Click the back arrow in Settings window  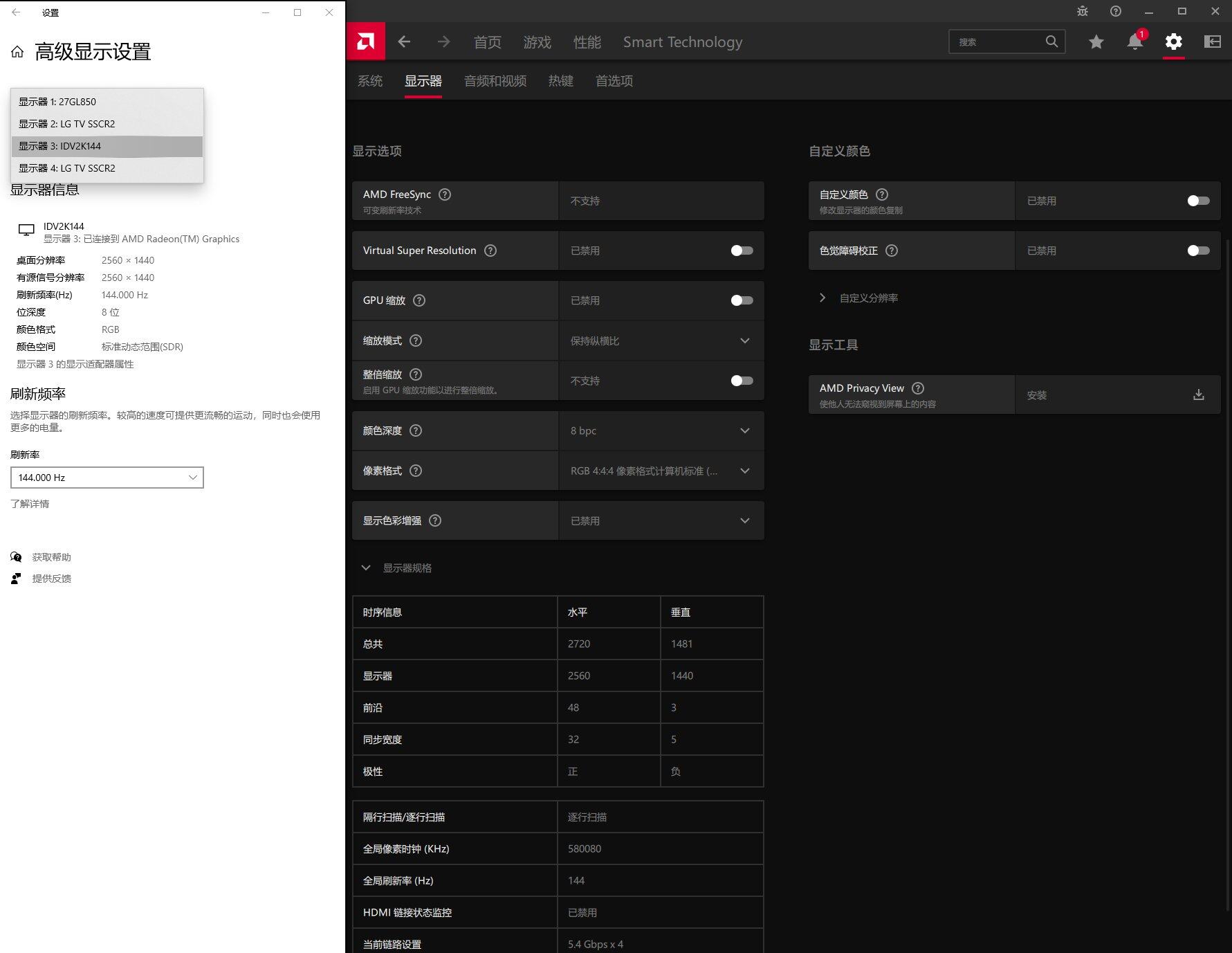tap(16, 12)
